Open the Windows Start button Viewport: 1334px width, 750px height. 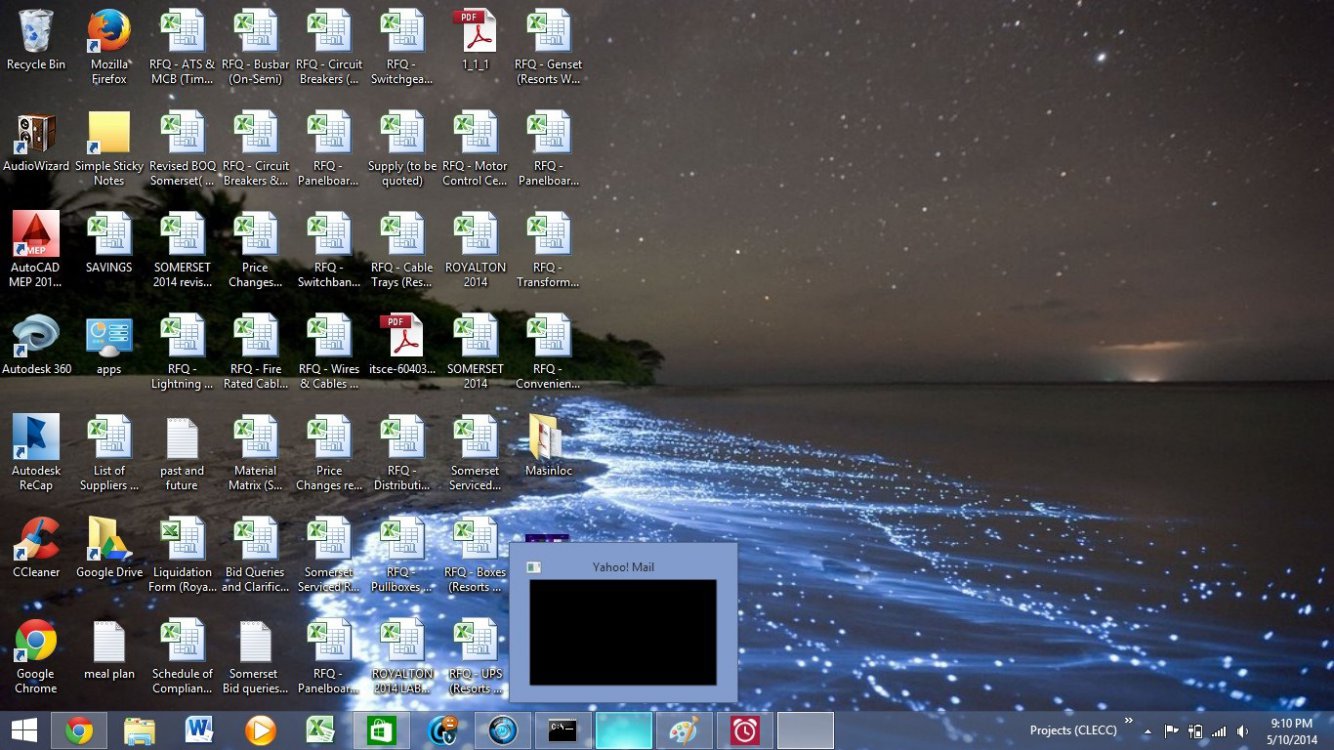coord(24,731)
